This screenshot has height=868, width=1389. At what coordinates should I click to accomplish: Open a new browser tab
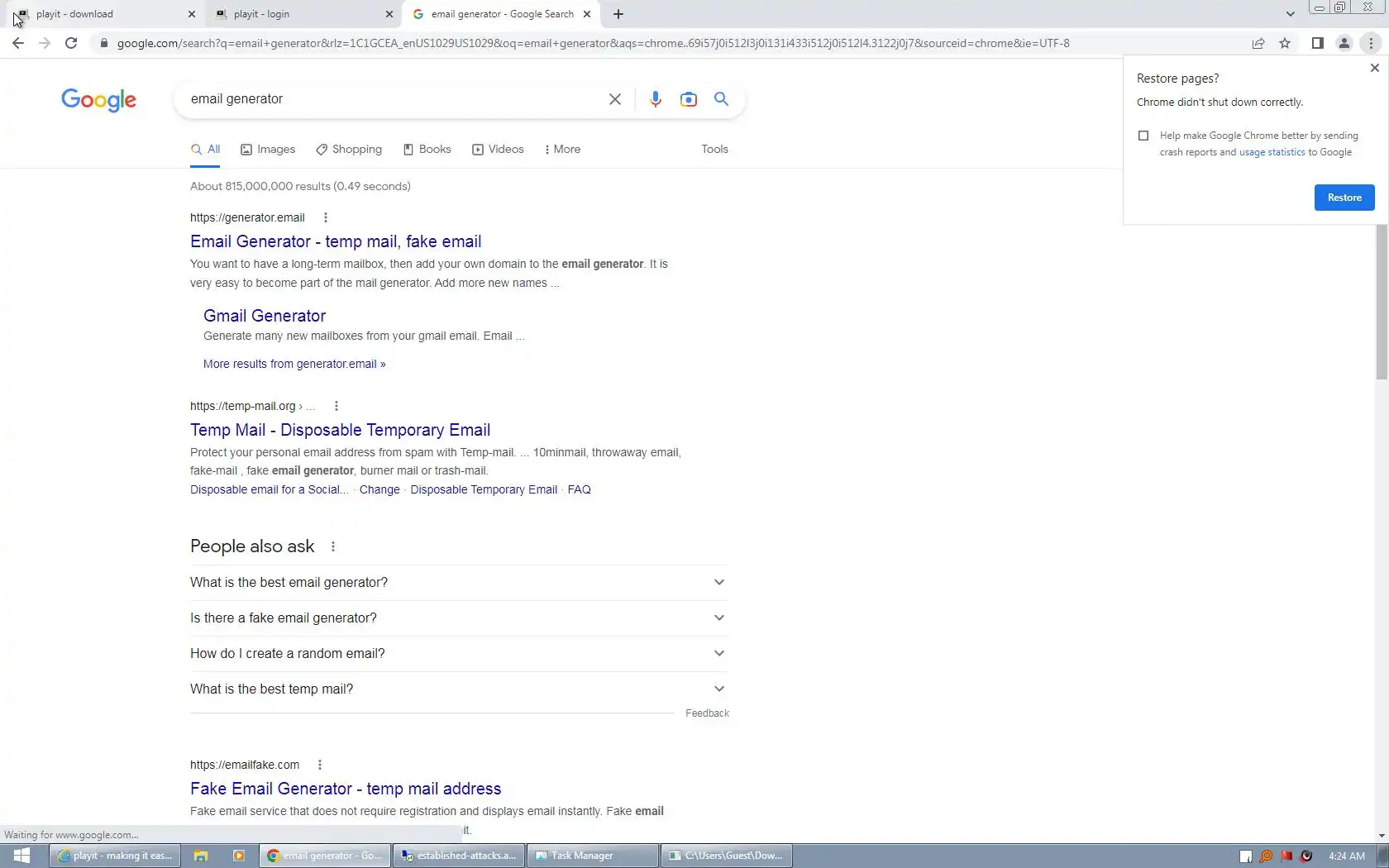tap(618, 14)
